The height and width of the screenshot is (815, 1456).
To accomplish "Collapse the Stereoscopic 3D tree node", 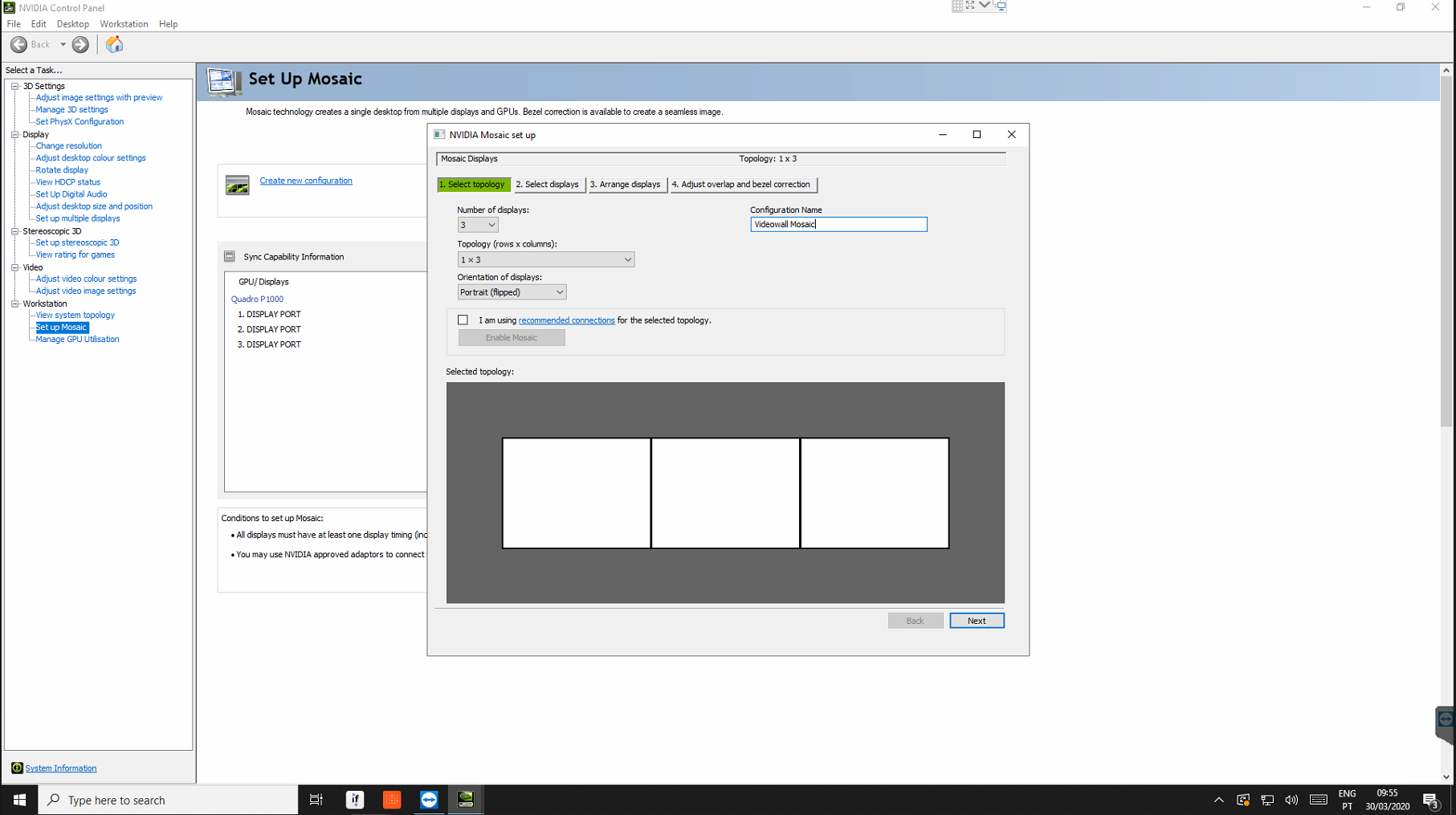I will 14,231.
